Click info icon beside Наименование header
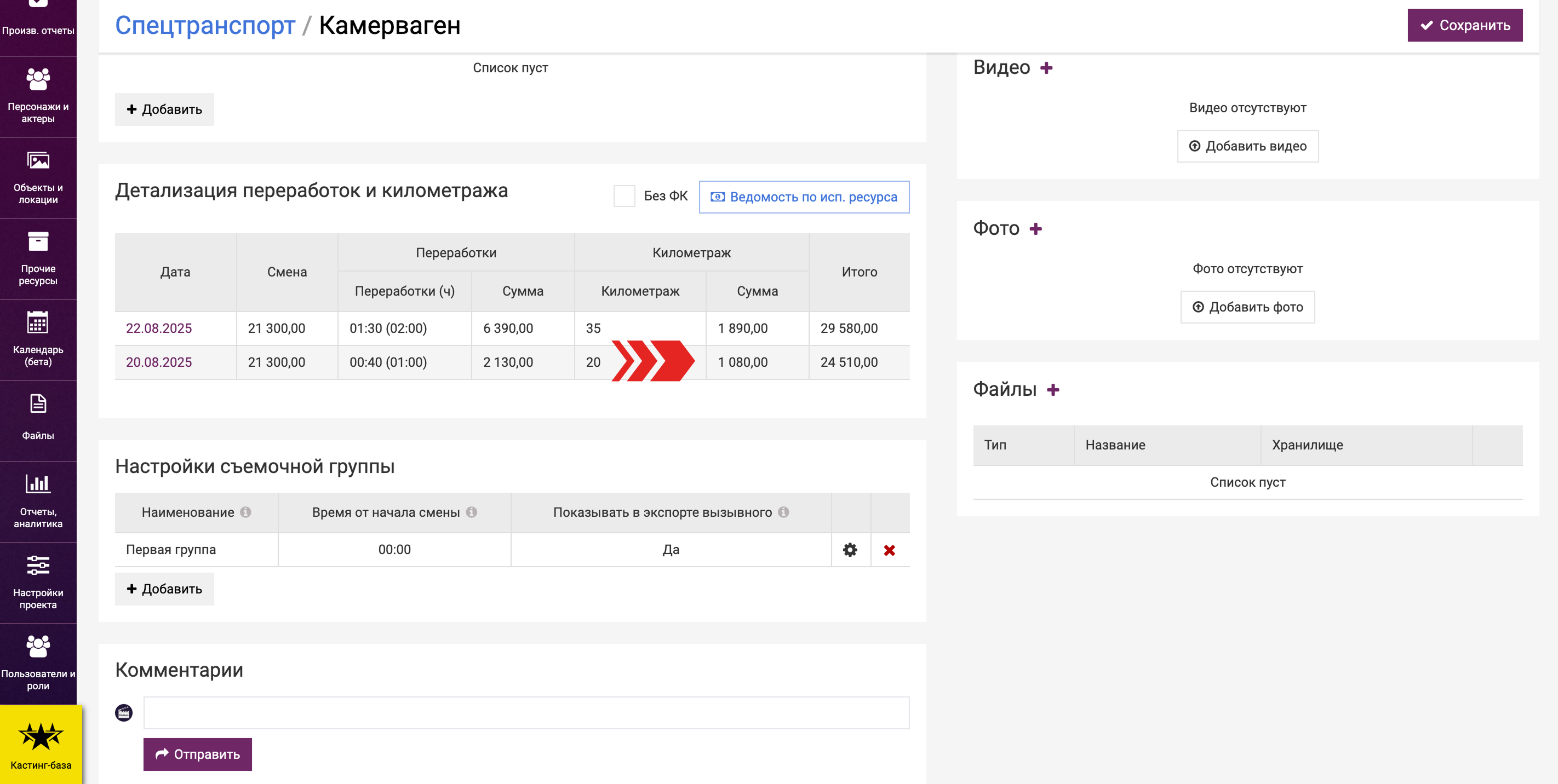Image resolution: width=1558 pixels, height=784 pixels. click(x=245, y=512)
